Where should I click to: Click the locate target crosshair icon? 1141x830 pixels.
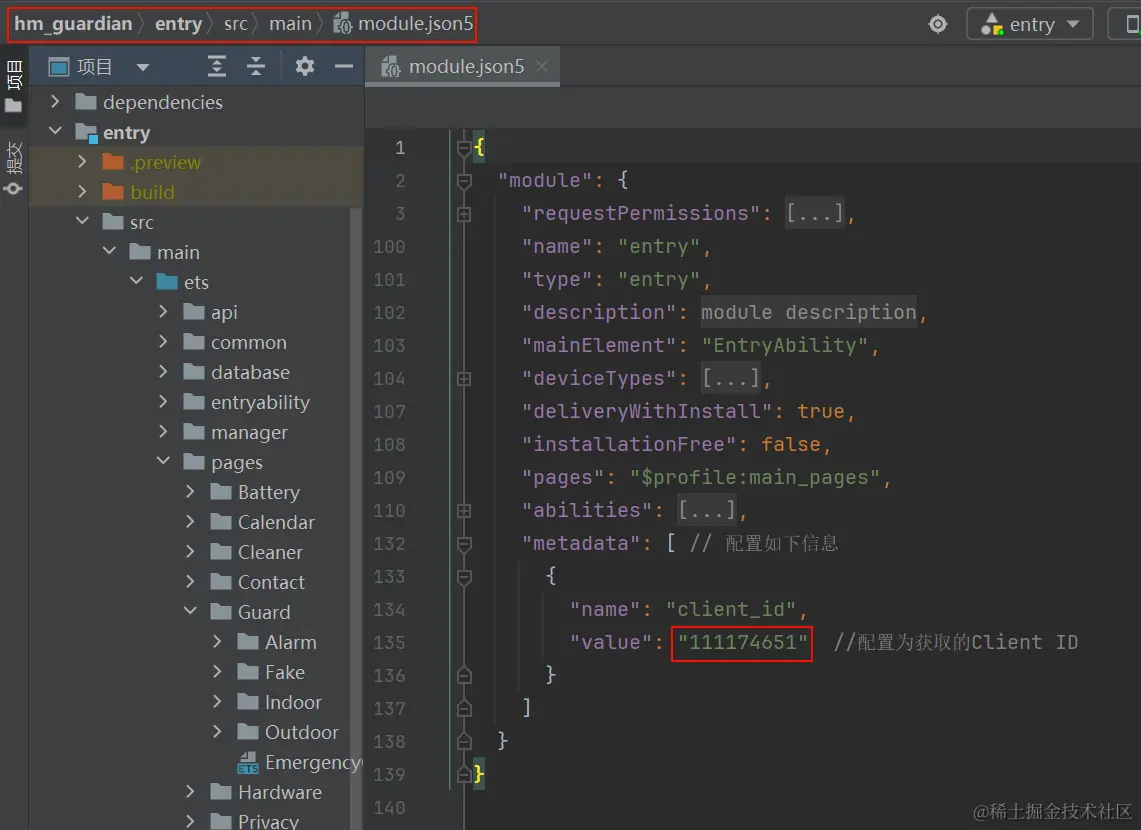click(938, 24)
